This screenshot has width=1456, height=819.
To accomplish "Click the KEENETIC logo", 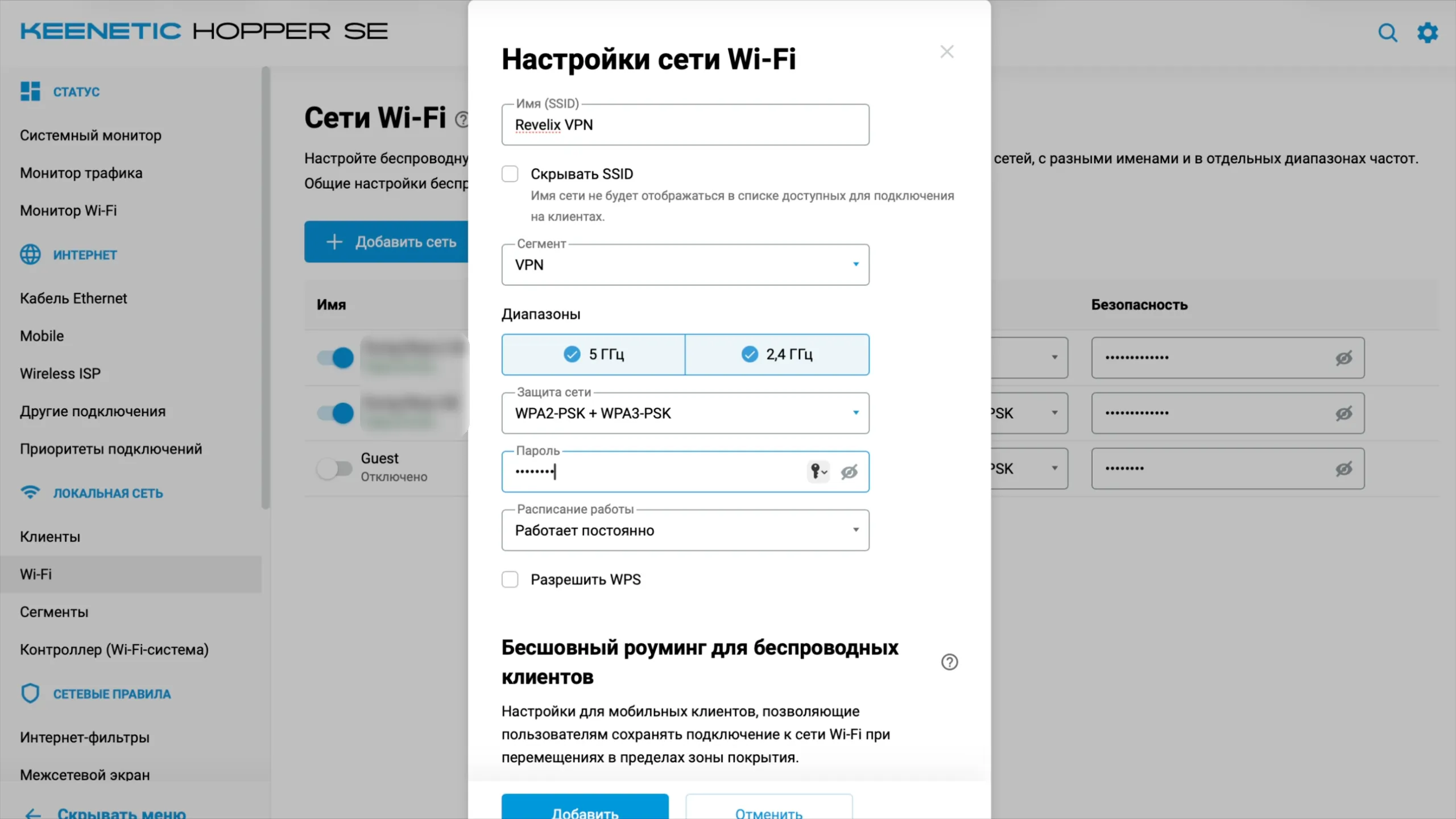I will (x=101, y=31).
